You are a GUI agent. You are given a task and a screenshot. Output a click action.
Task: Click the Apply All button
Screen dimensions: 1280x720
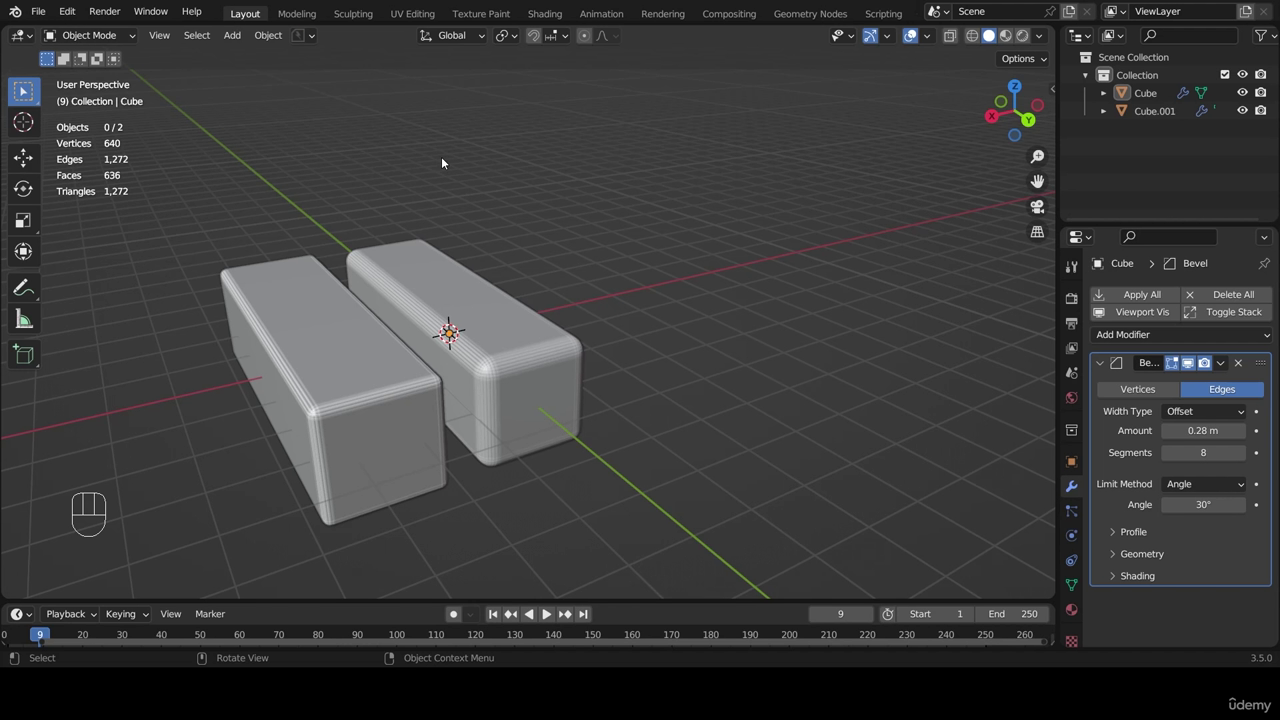tap(1134, 295)
